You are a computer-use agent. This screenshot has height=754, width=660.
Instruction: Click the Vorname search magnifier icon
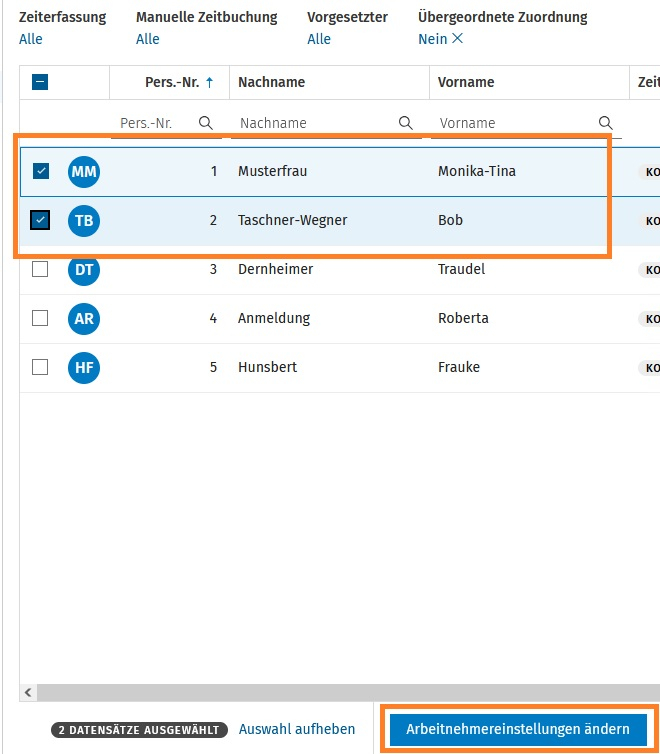pyautogui.click(x=606, y=123)
